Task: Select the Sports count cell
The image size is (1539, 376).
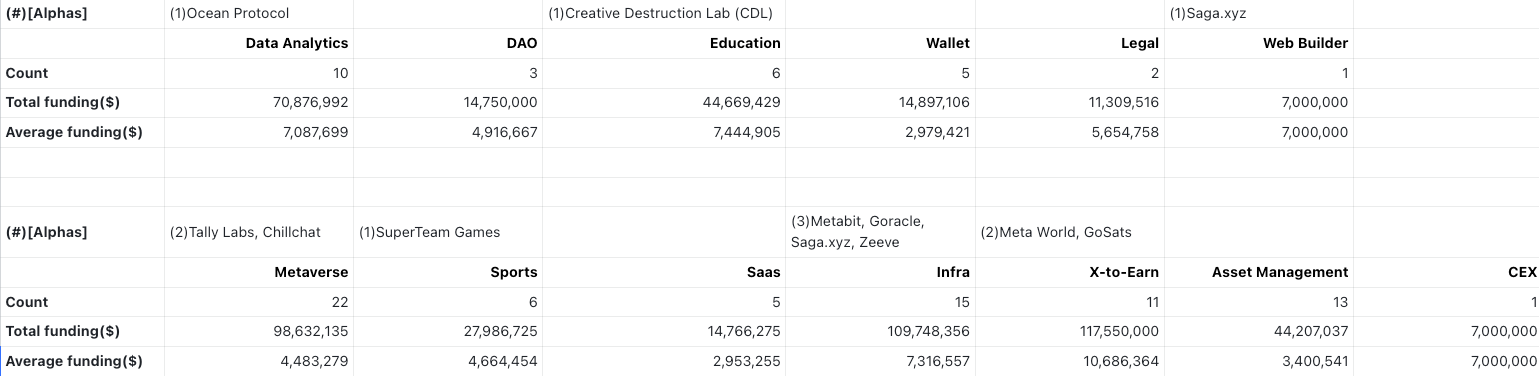Action: [x=448, y=302]
